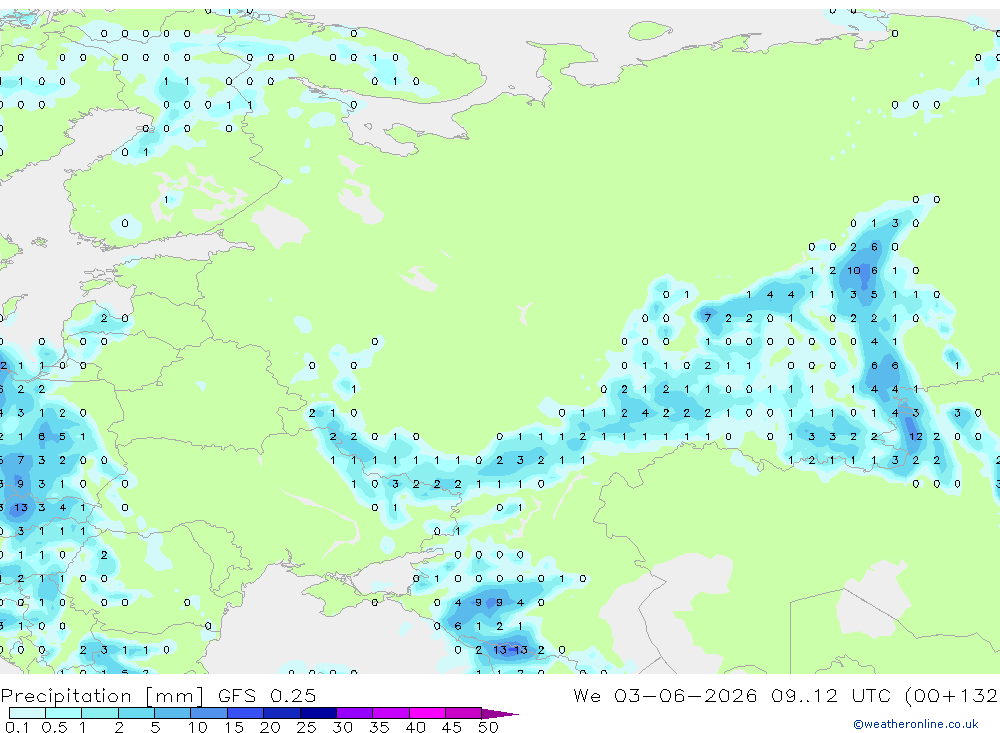Click the 0.5–1 mm legend color swatch
This screenshot has width=1000, height=733.
pos(64,713)
